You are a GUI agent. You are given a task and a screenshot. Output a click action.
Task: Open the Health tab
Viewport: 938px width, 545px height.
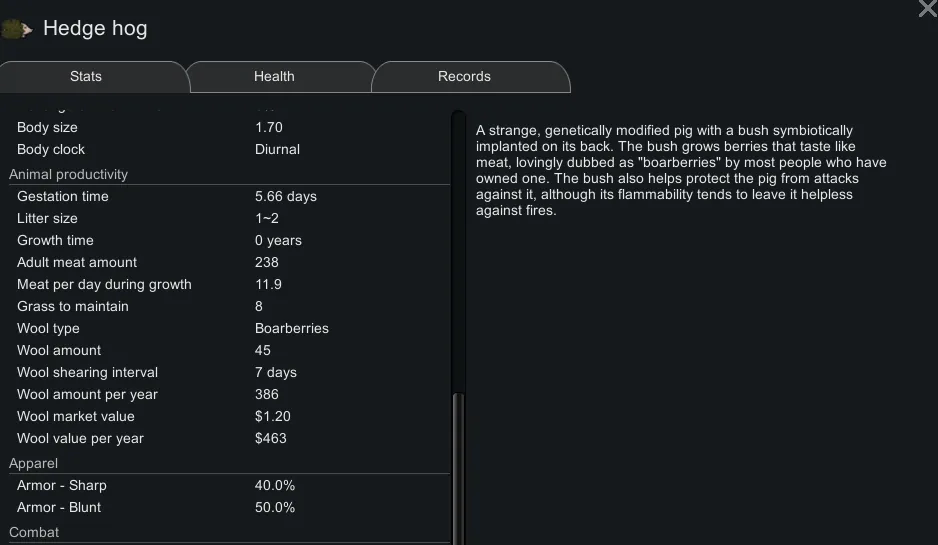coord(274,77)
